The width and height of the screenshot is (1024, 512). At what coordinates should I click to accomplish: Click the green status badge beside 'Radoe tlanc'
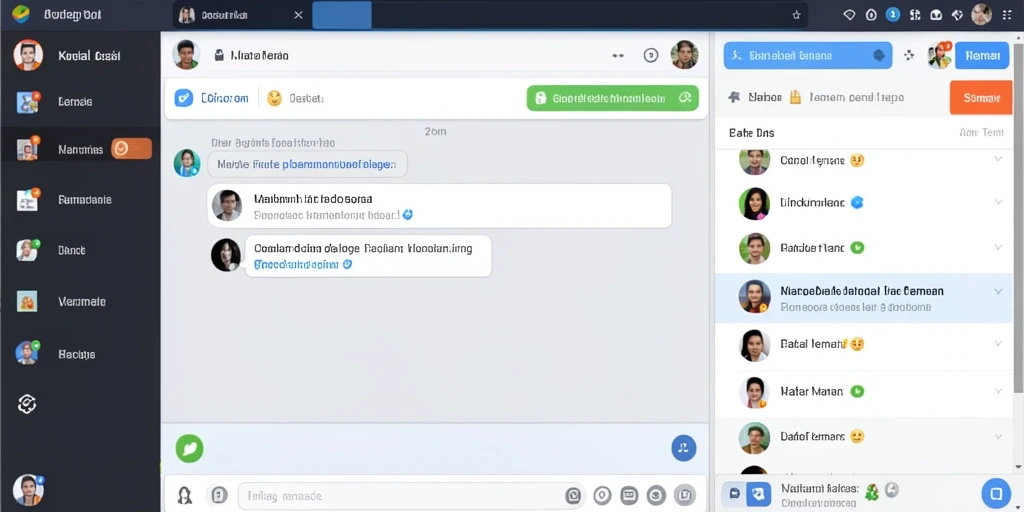[858, 248]
